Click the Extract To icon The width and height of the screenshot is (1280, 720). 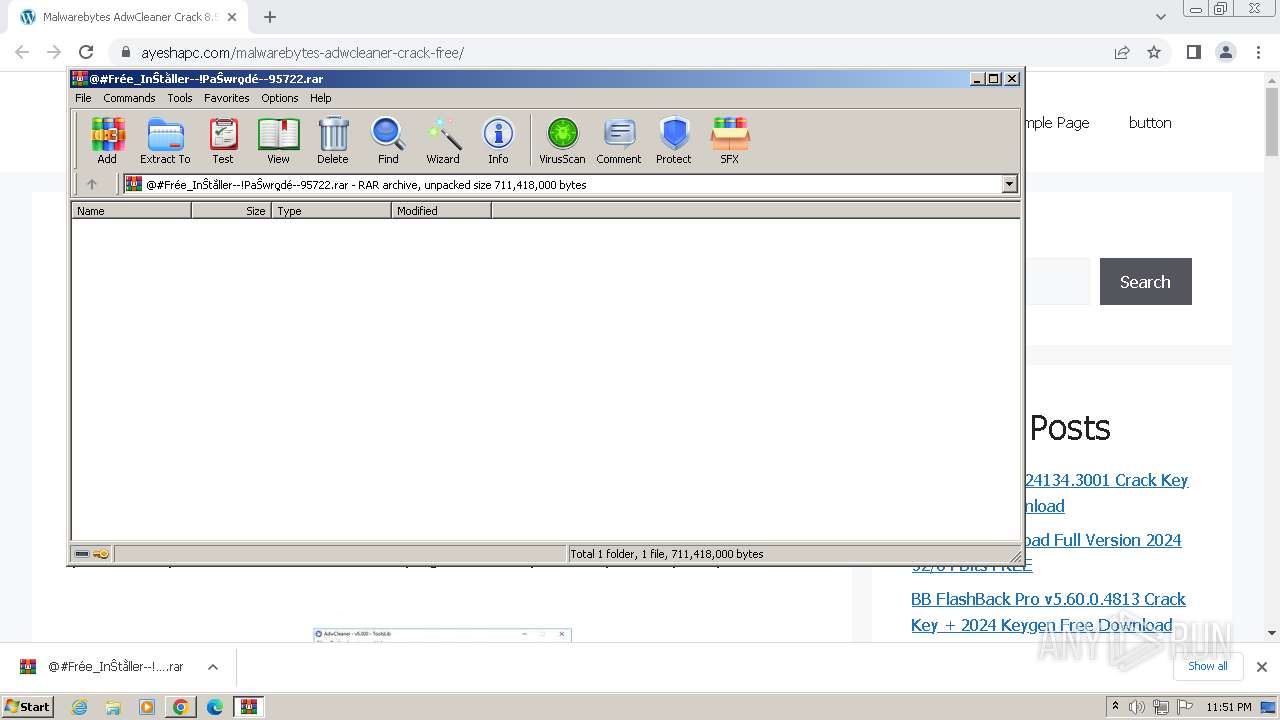pyautogui.click(x=165, y=140)
